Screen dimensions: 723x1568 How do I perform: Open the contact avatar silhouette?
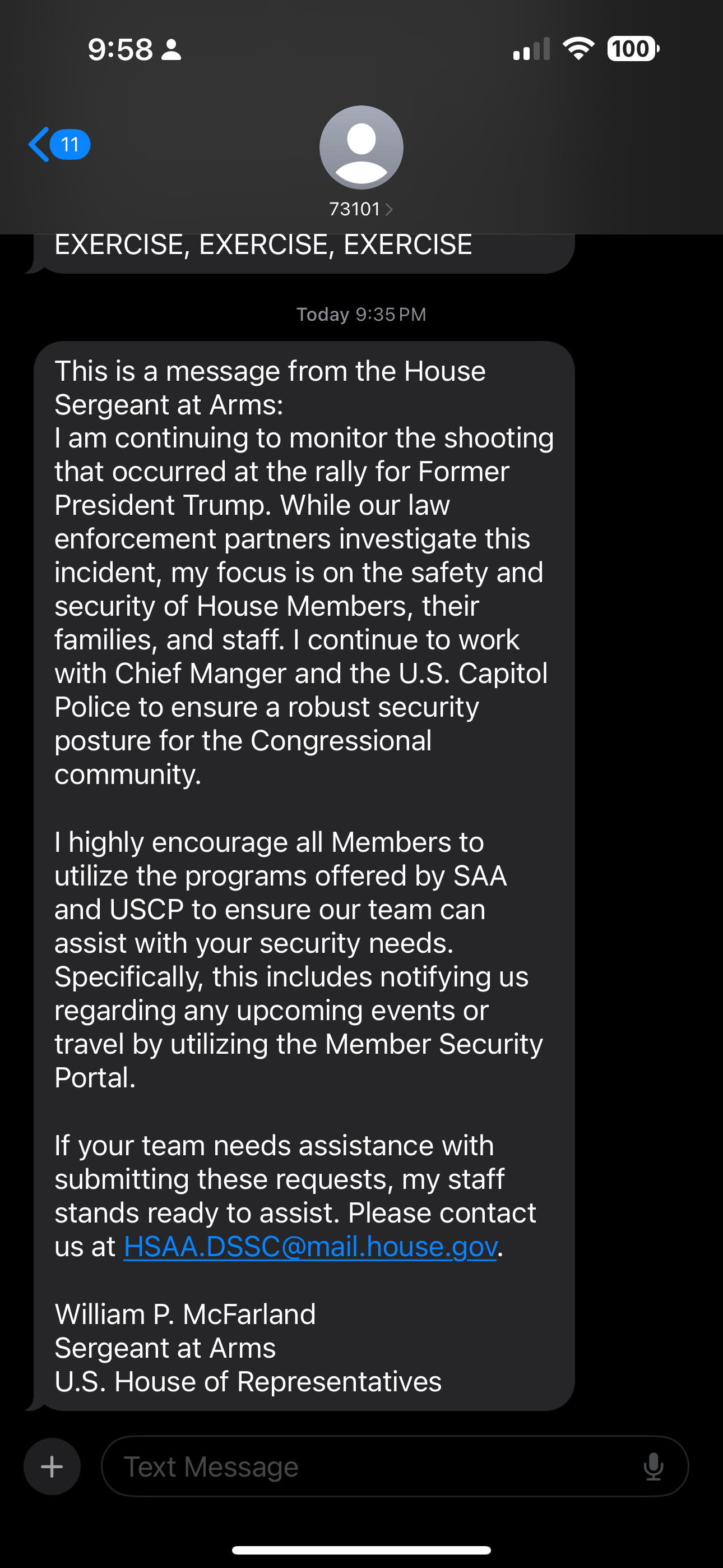pos(361,147)
